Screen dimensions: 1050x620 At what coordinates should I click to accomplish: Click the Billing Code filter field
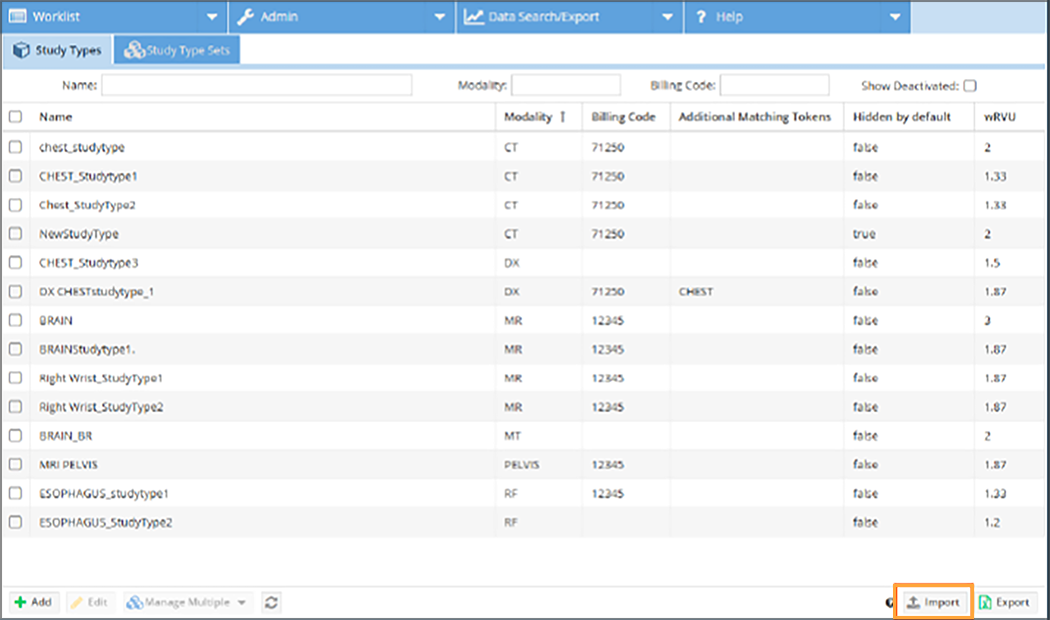(x=774, y=86)
